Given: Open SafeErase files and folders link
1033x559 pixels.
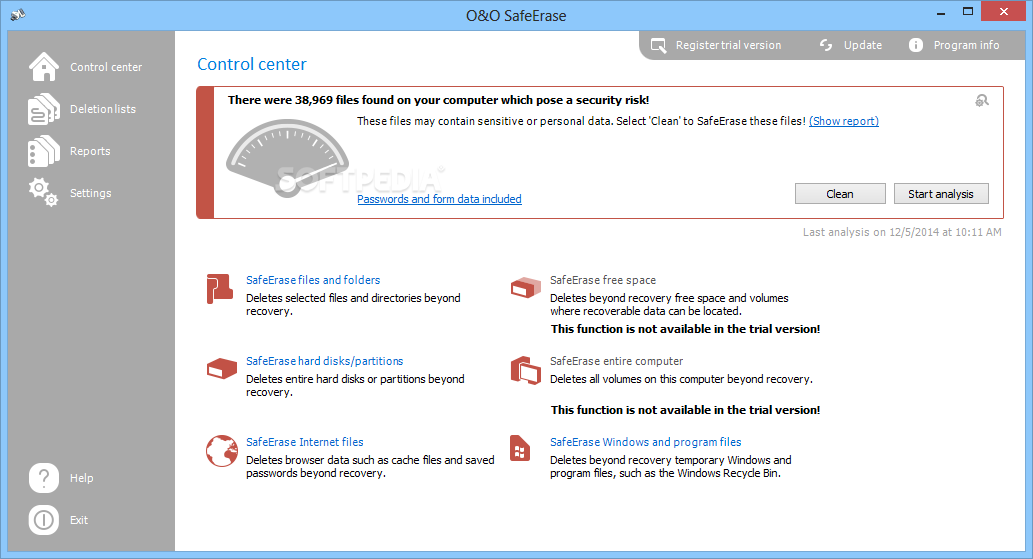Looking at the screenshot, I should click(313, 280).
